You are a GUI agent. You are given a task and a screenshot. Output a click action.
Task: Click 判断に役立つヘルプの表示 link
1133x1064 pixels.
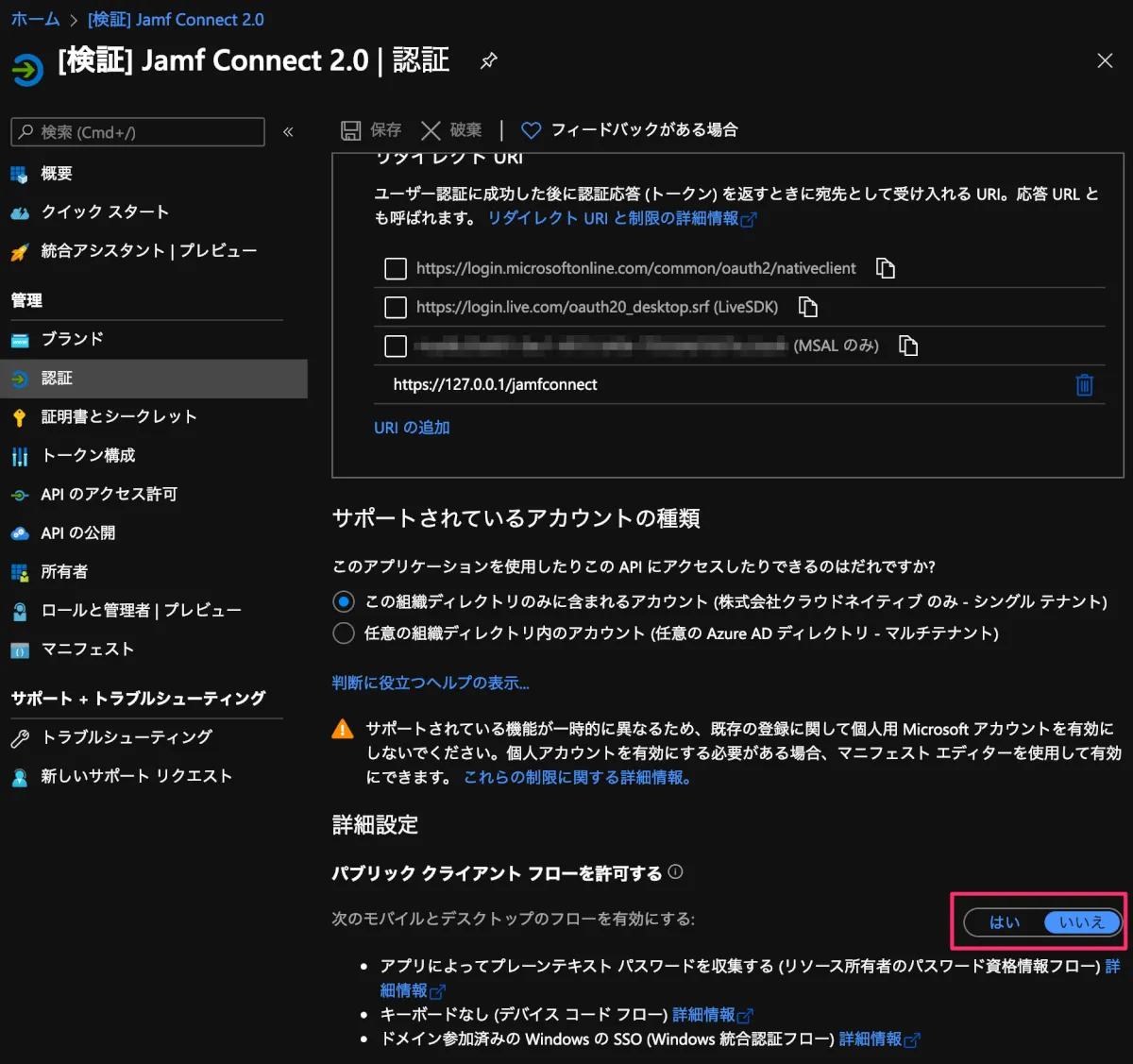point(431,683)
